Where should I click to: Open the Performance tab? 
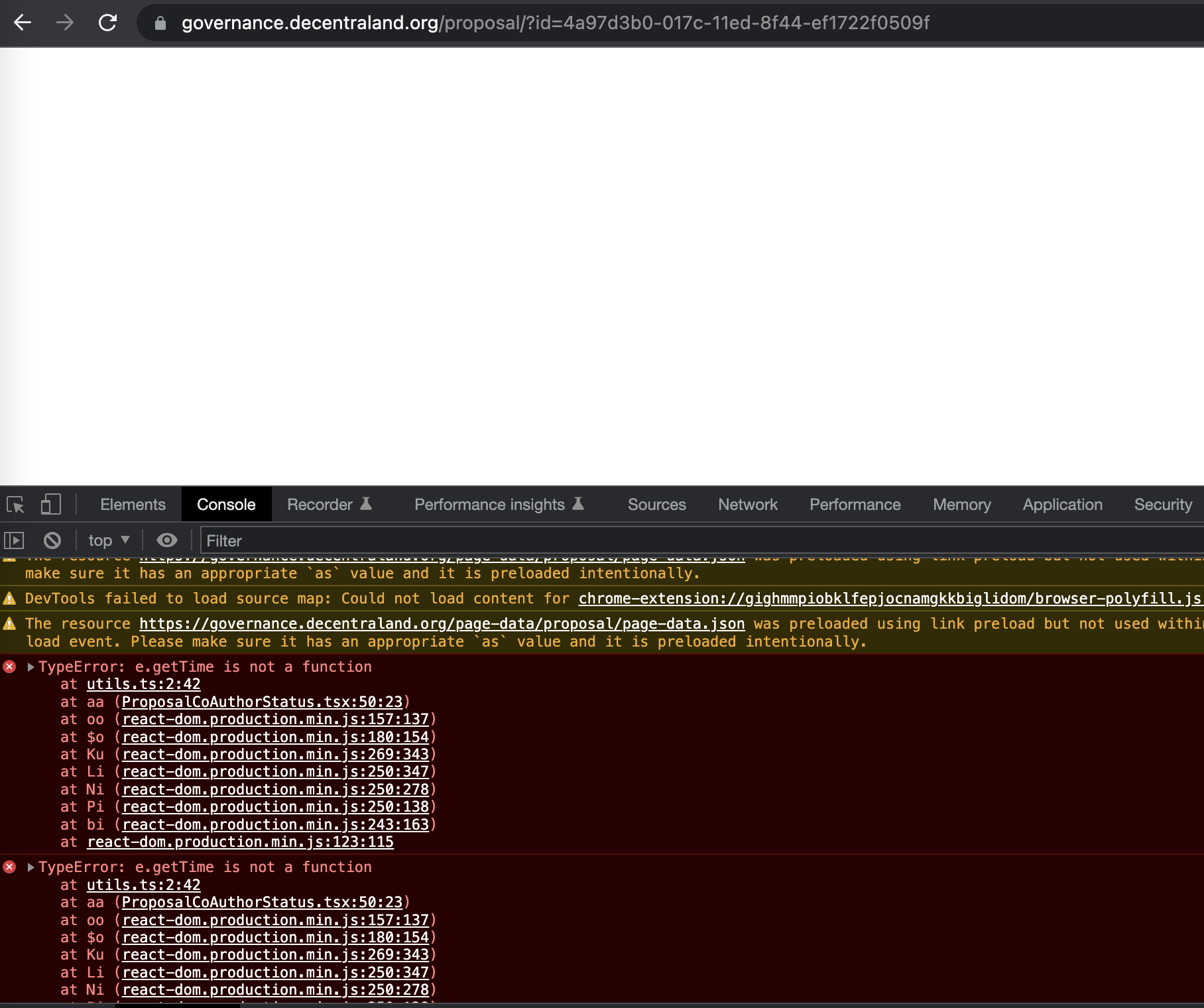pyautogui.click(x=855, y=505)
